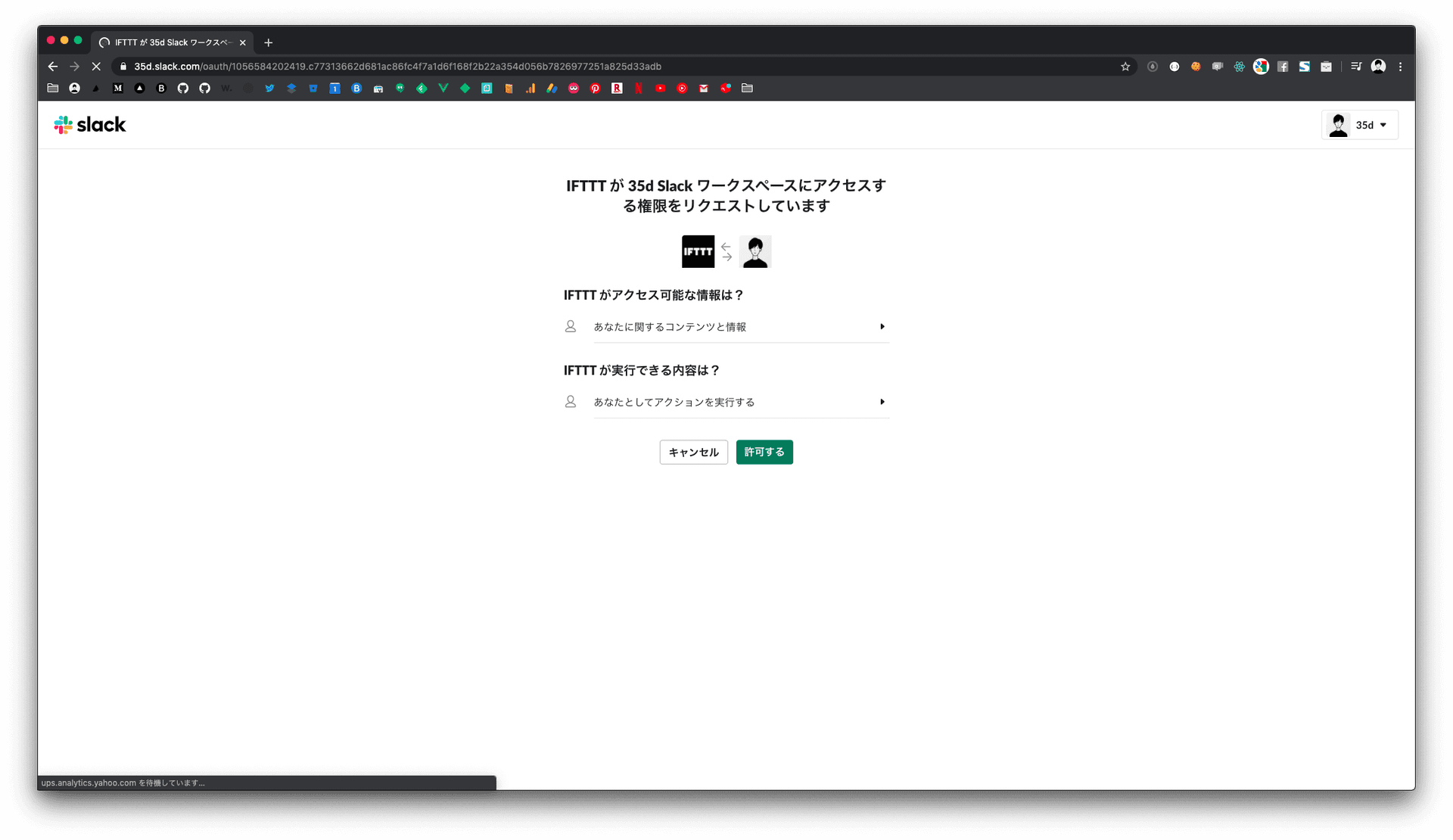Open the YouTube bookmark

[661, 89]
